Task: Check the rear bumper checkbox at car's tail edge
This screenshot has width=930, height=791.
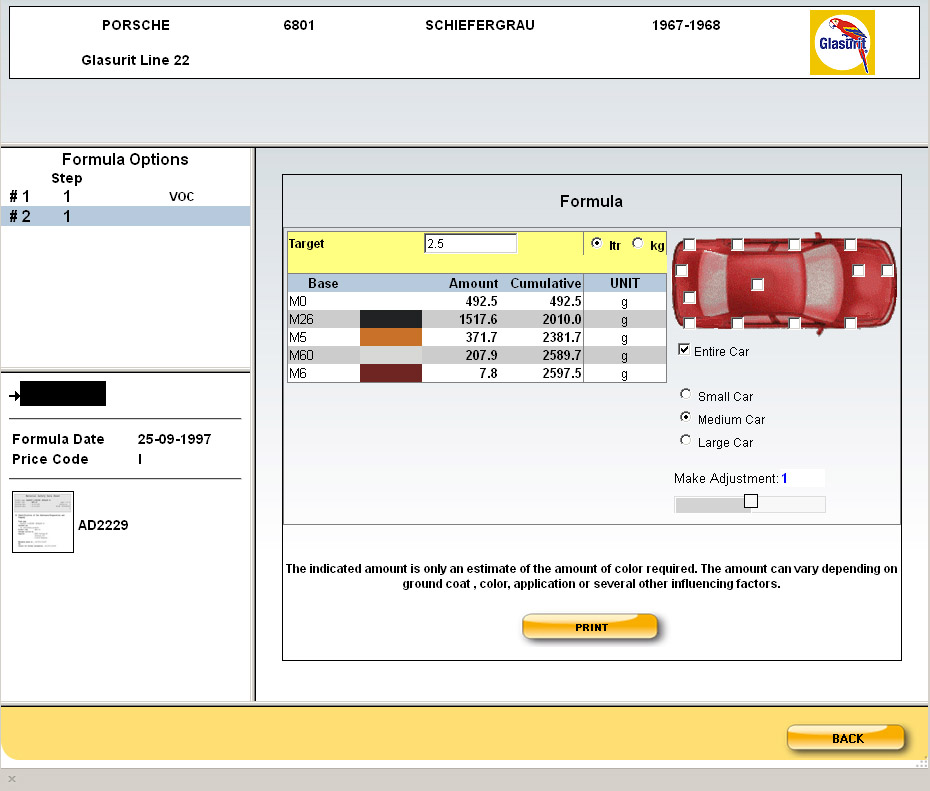Action: coord(682,270)
